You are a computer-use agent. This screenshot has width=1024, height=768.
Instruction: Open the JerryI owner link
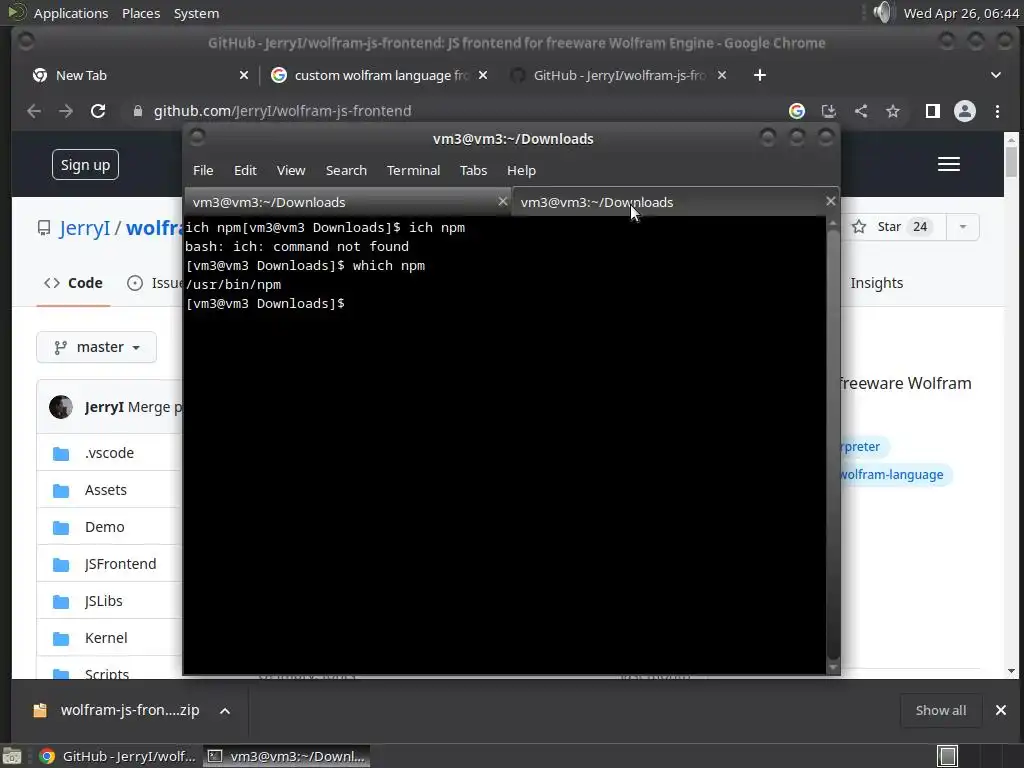84,228
